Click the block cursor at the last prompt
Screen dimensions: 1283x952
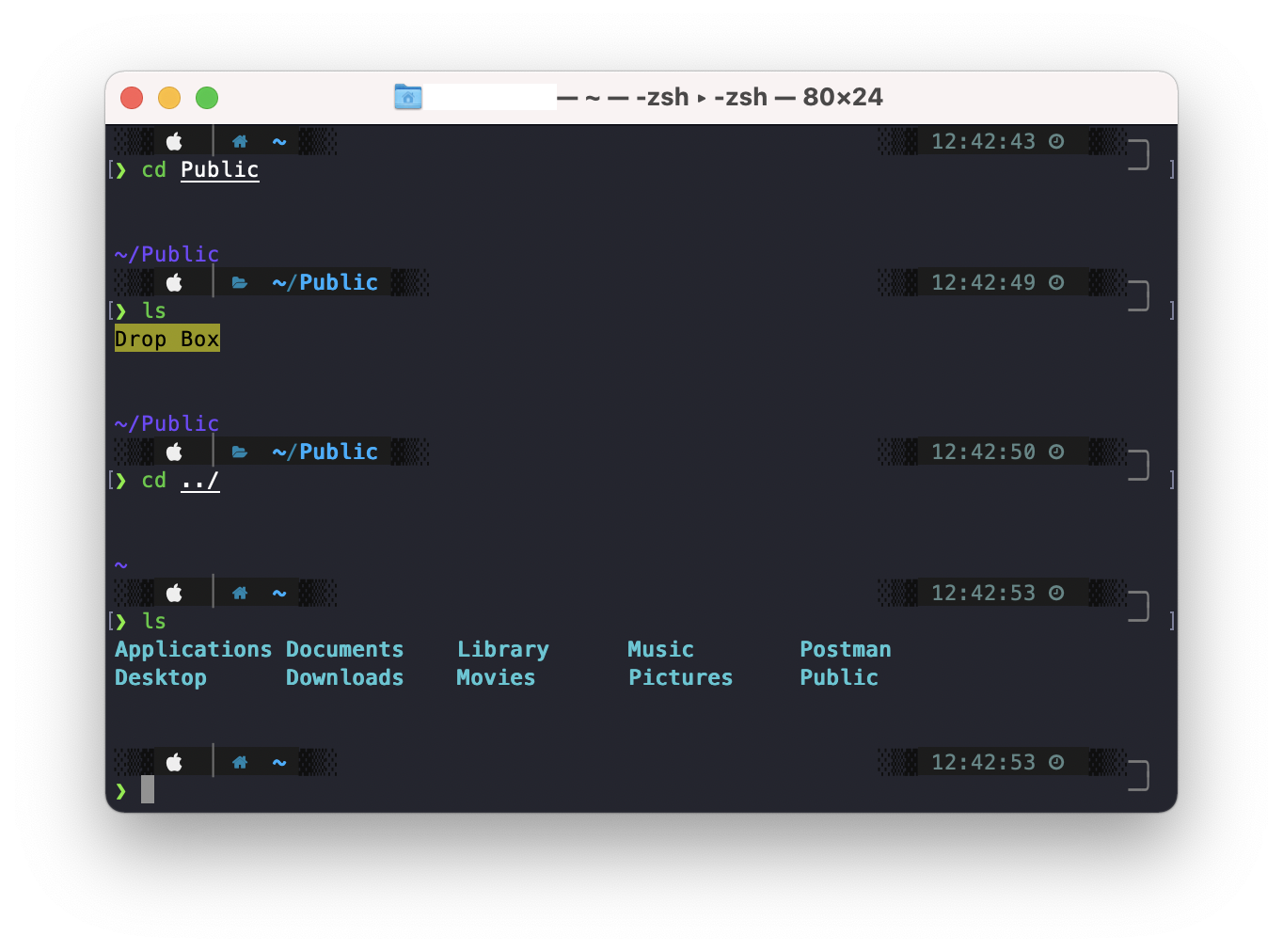[148, 789]
